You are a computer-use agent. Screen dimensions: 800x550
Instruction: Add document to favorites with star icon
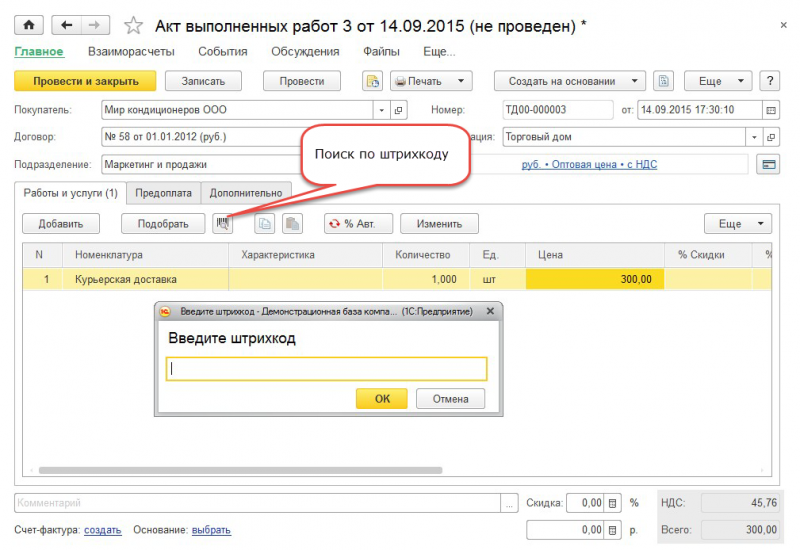click(x=133, y=25)
